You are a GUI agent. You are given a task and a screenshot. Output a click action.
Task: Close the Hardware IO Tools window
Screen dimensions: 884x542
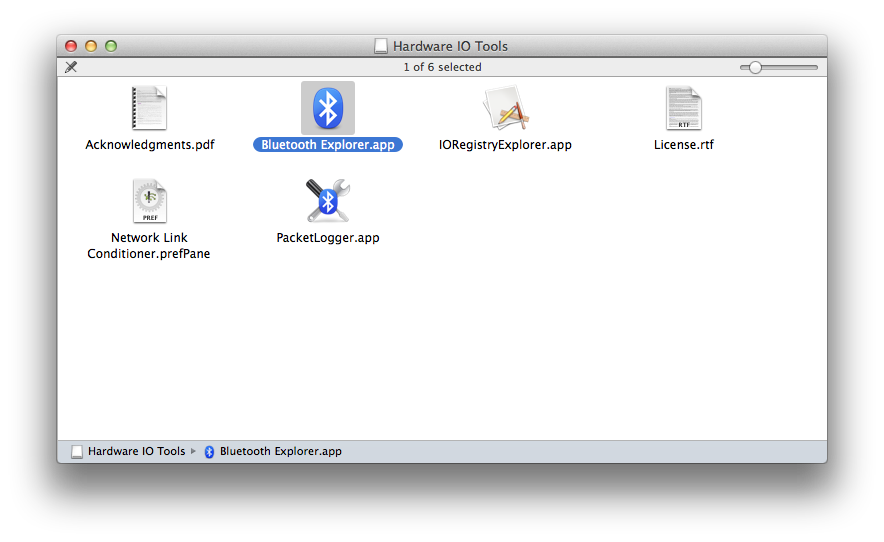click(x=71, y=46)
